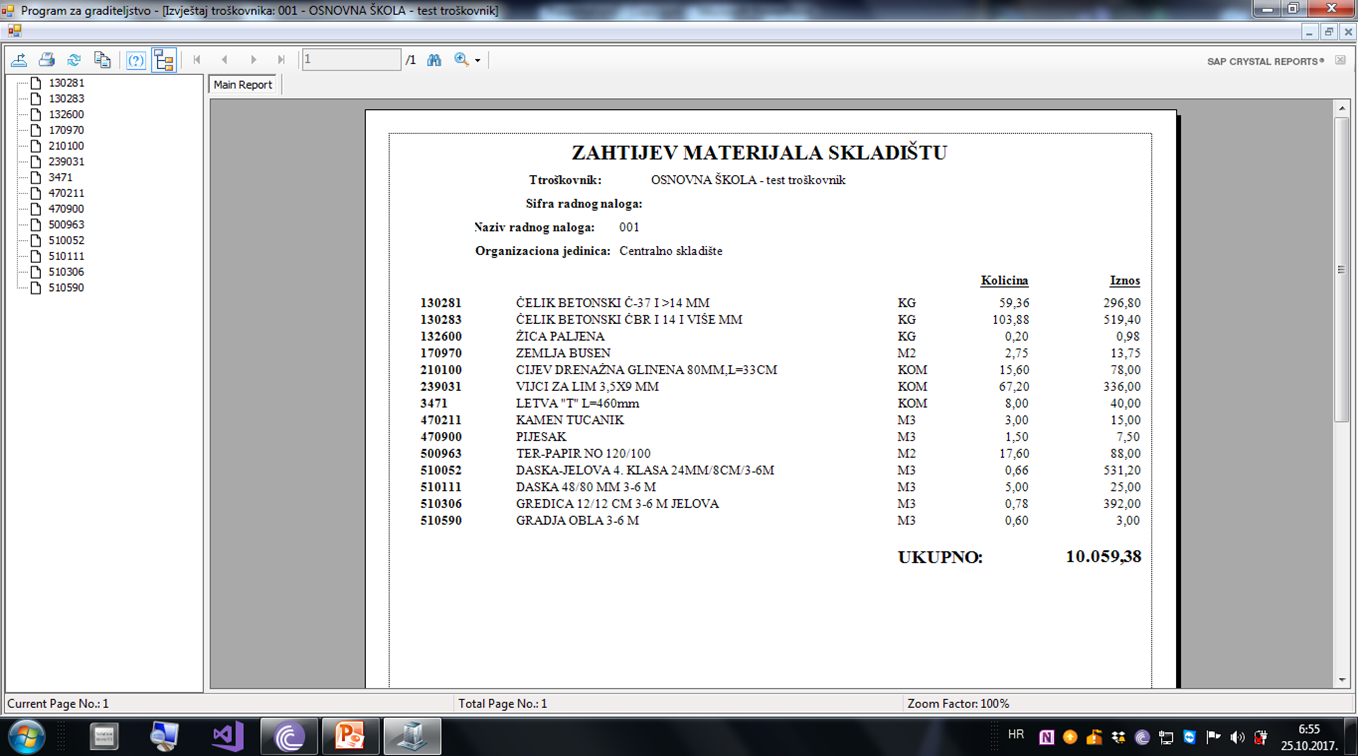This screenshot has width=1358, height=756.
Task: Click GREDICA 12/12 CM 3-6 M JELOVA text
Action: point(617,504)
